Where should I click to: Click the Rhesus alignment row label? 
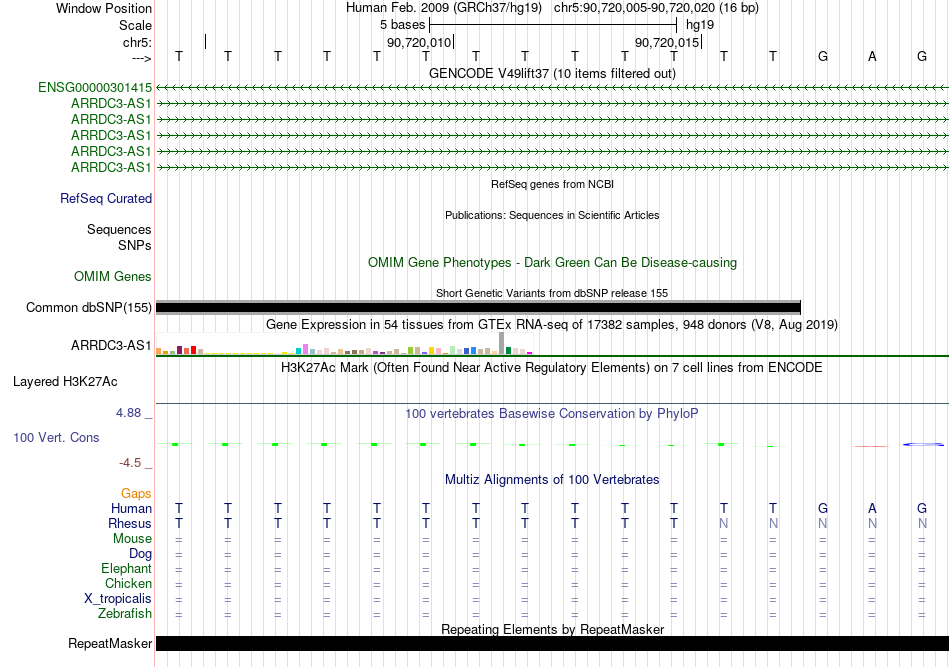tap(130, 523)
